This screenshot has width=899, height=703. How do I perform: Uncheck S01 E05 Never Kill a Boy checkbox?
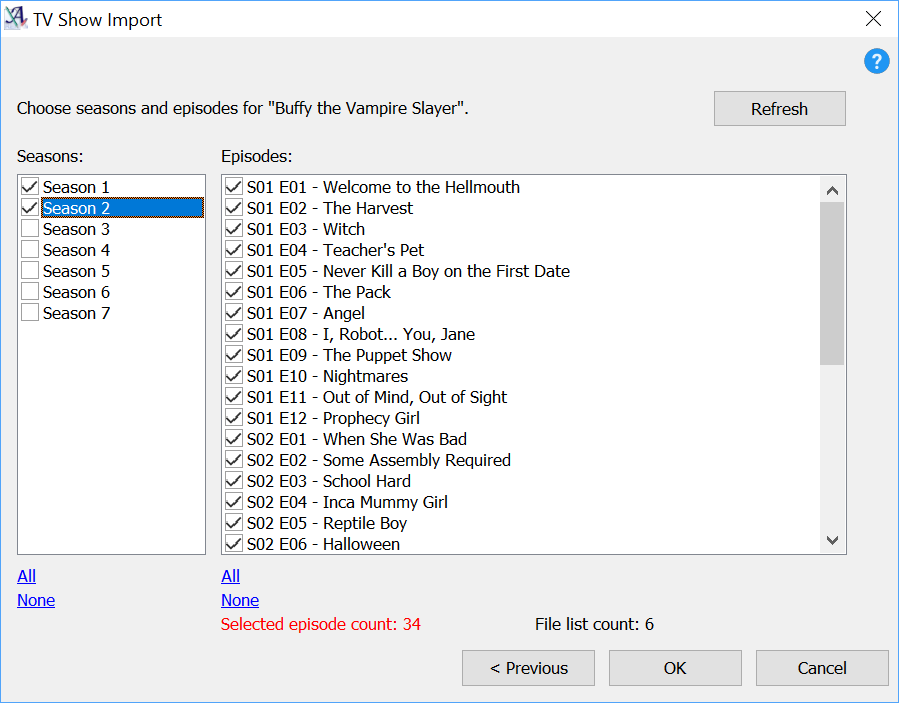point(233,271)
